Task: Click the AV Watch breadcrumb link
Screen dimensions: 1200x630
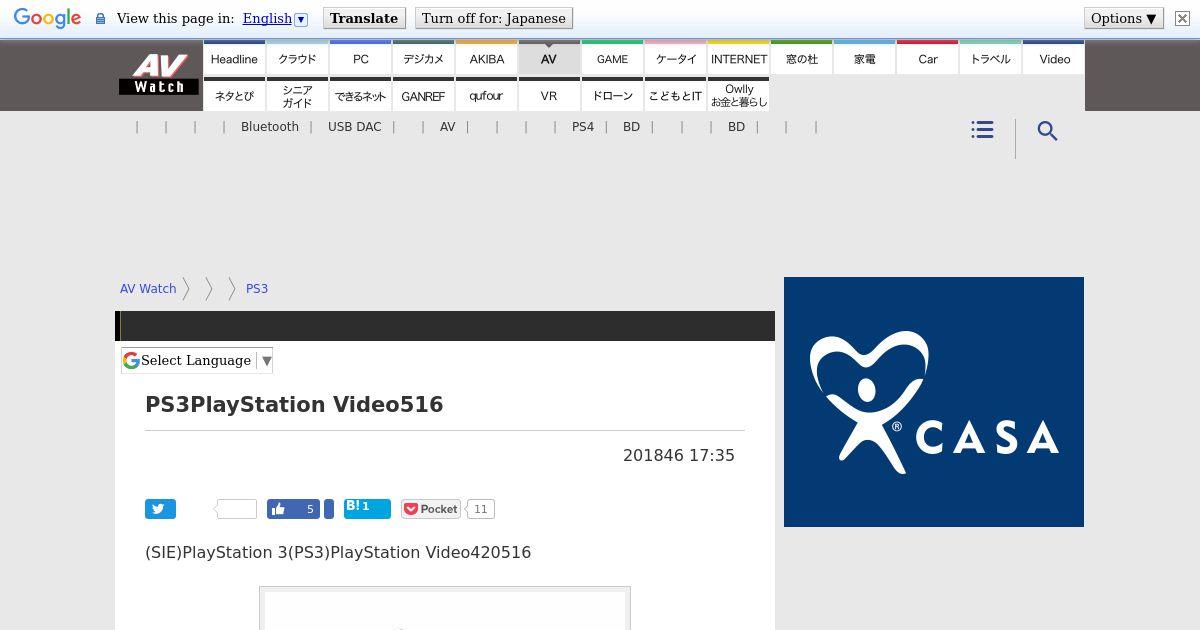Action: pos(148,288)
